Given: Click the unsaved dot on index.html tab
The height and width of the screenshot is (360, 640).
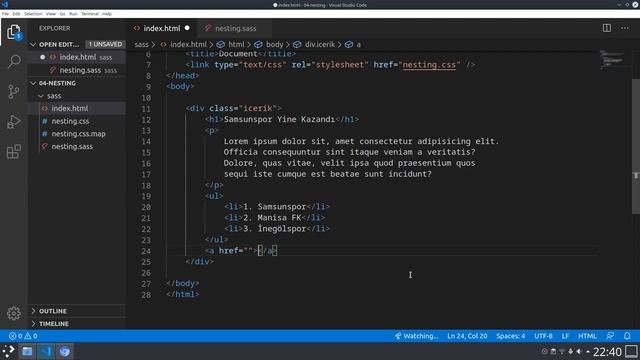Looking at the screenshot, I should pos(187,28).
